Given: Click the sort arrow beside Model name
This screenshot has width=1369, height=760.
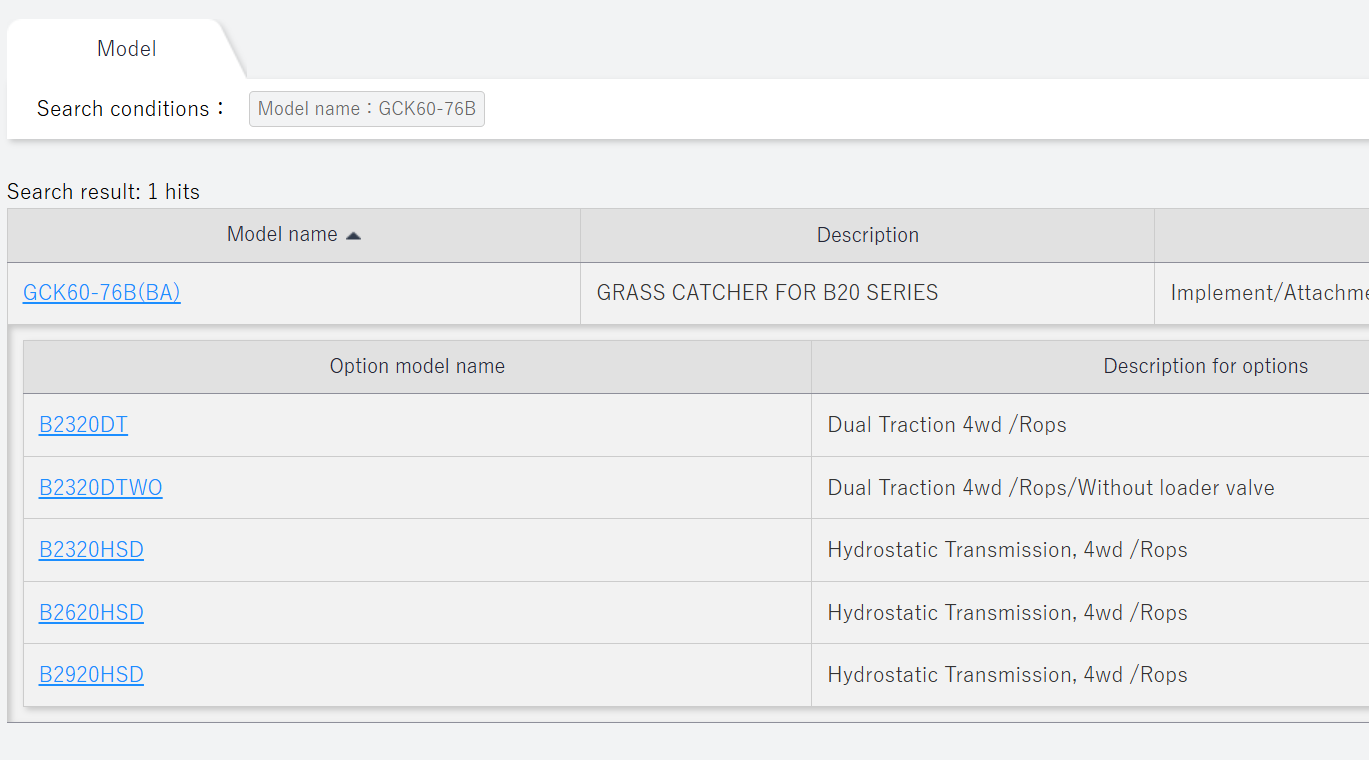Looking at the screenshot, I should click(353, 236).
